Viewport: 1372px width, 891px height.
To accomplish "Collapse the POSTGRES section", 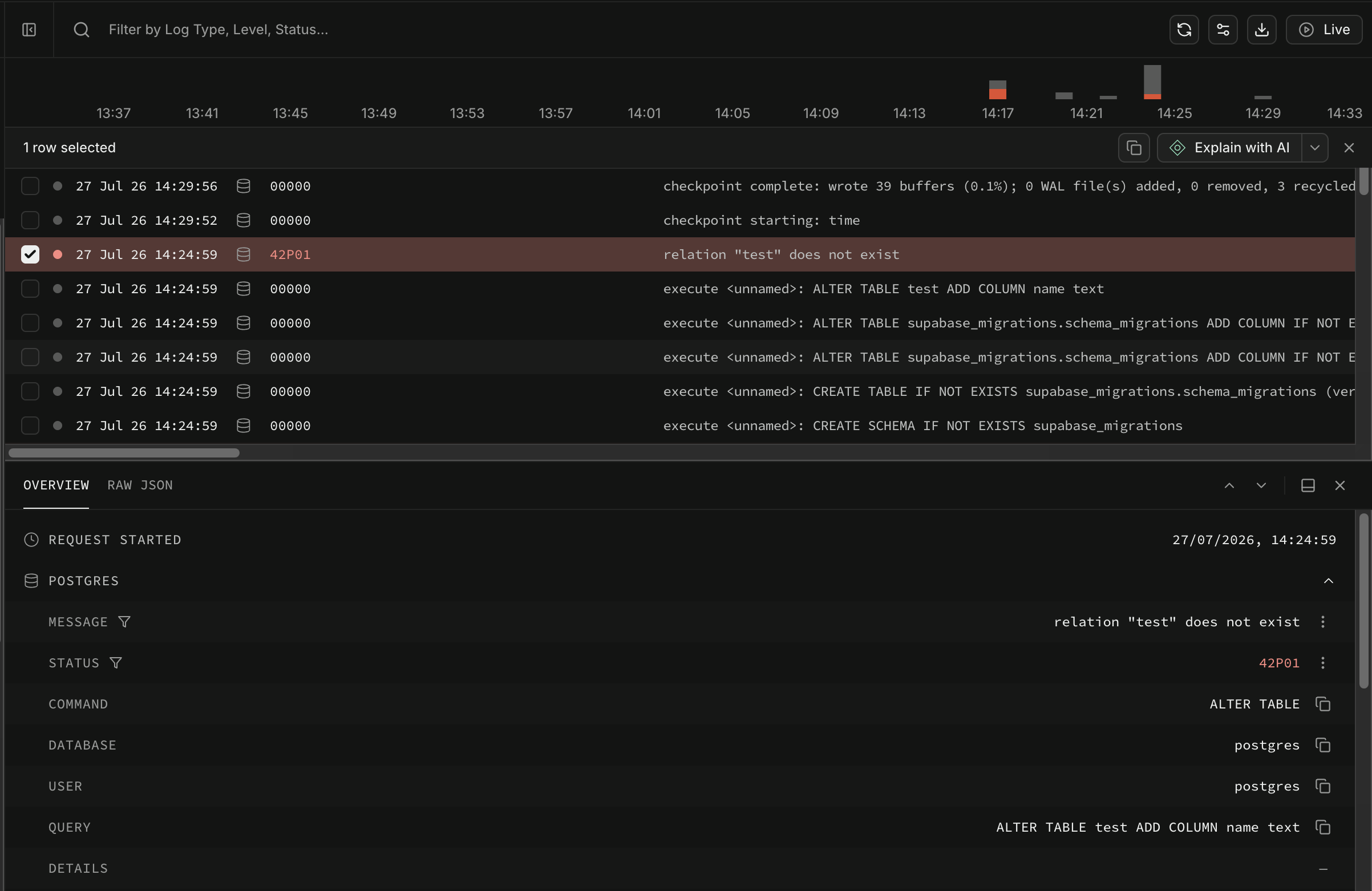I will (1328, 581).
